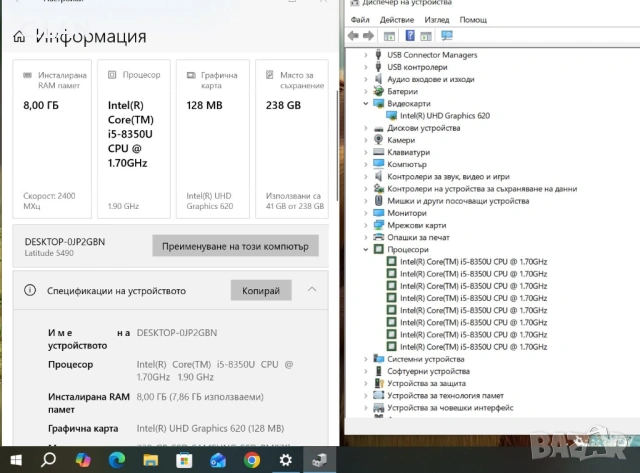Select Опашки за печат tree item
Viewport: 640px width, 473px height.
(418, 237)
